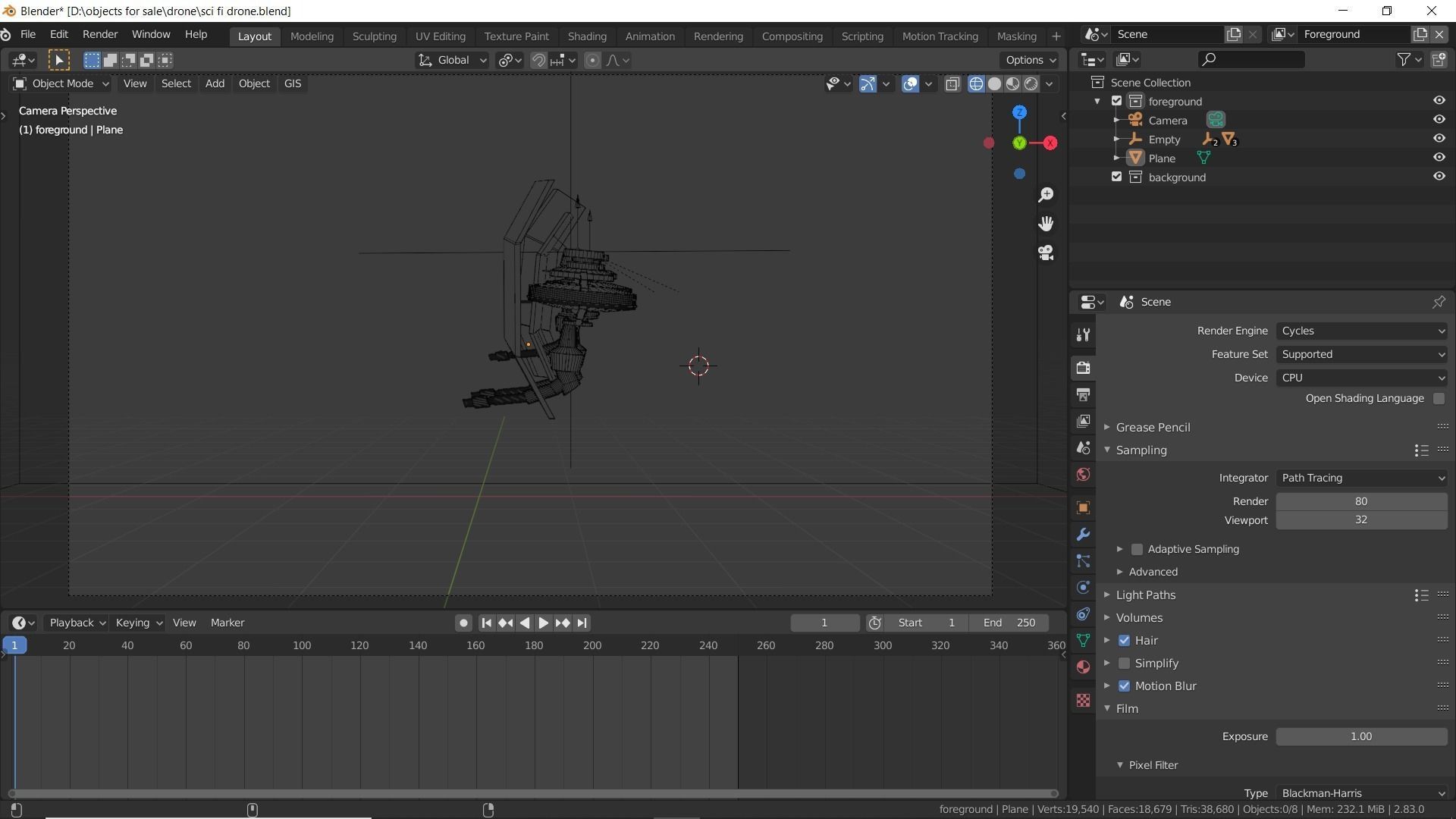The width and height of the screenshot is (1456, 819).
Task: Click the pan hand viewport icon
Action: [x=1046, y=224]
